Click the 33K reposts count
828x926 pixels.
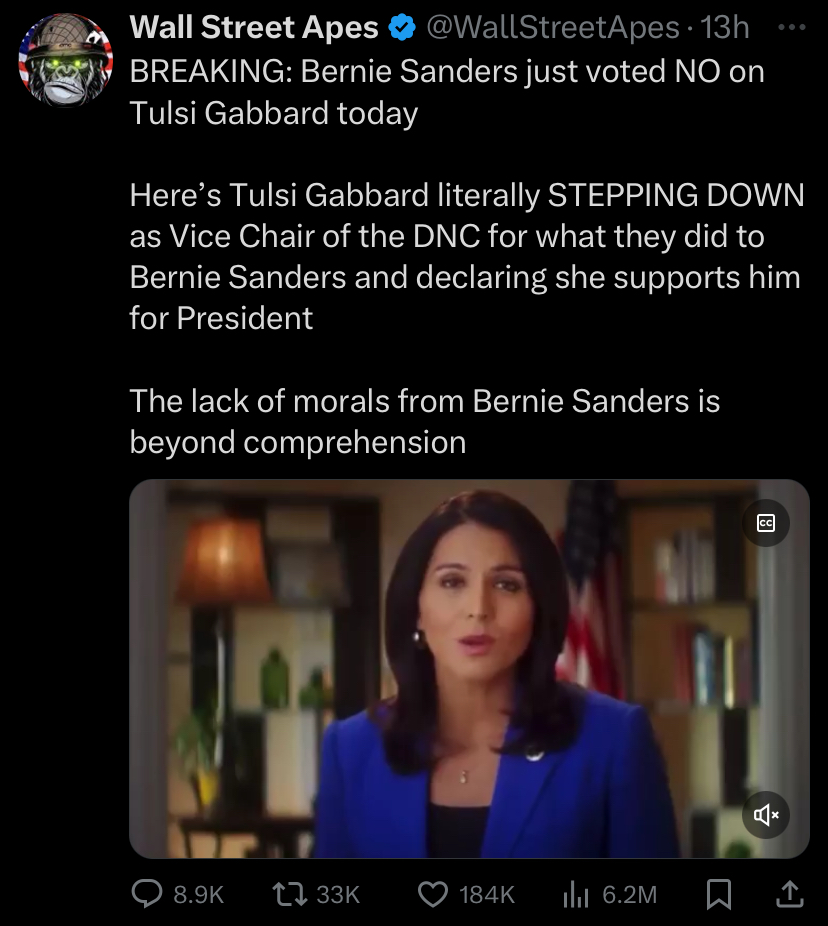coord(338,895)
